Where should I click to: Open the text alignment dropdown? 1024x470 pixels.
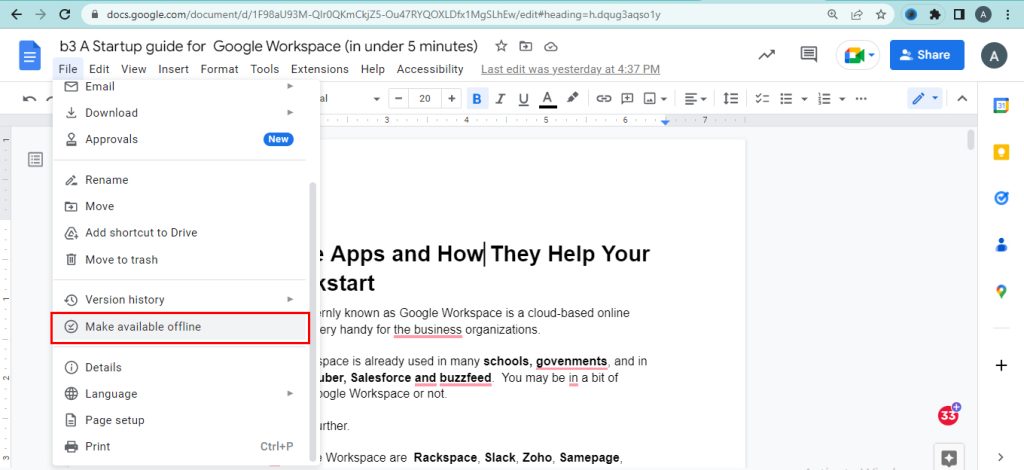[696, 99]
